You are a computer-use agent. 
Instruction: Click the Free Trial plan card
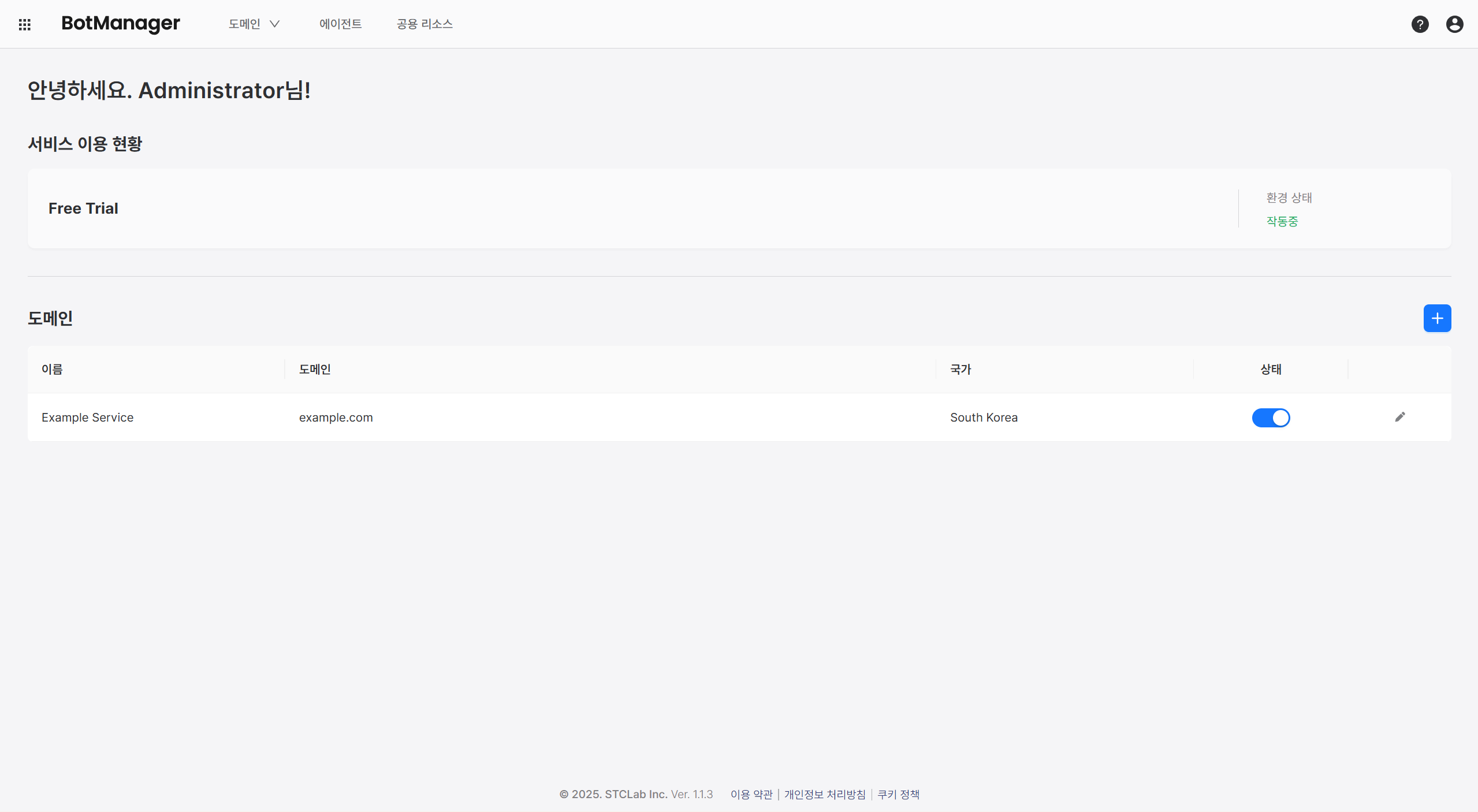[x=83, y=208]
